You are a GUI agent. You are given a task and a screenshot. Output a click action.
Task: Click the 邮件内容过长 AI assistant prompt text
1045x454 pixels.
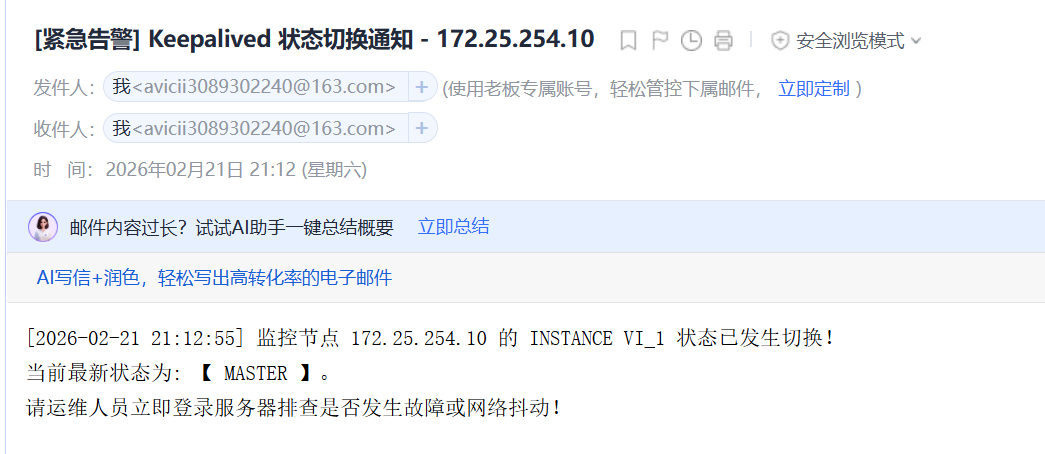[231, 227]
